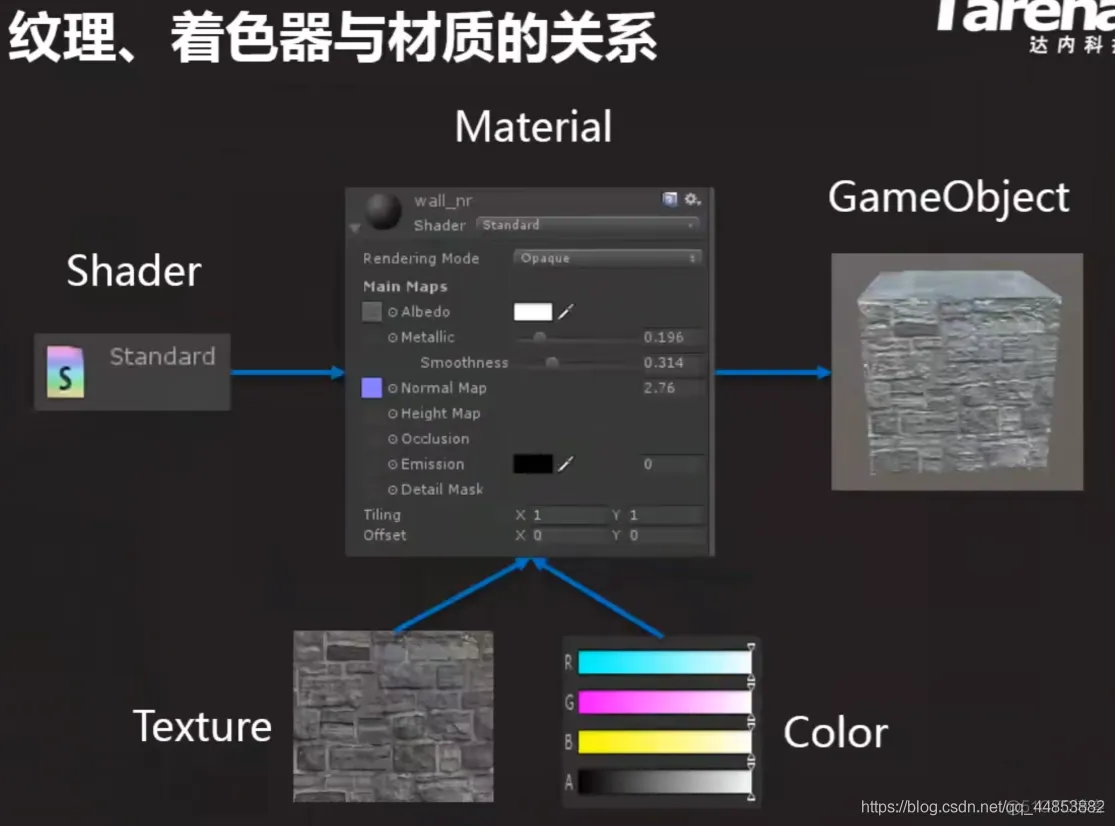Open the material help book icon
This screenshot has width=1115, height=826.
click(670, 199)
